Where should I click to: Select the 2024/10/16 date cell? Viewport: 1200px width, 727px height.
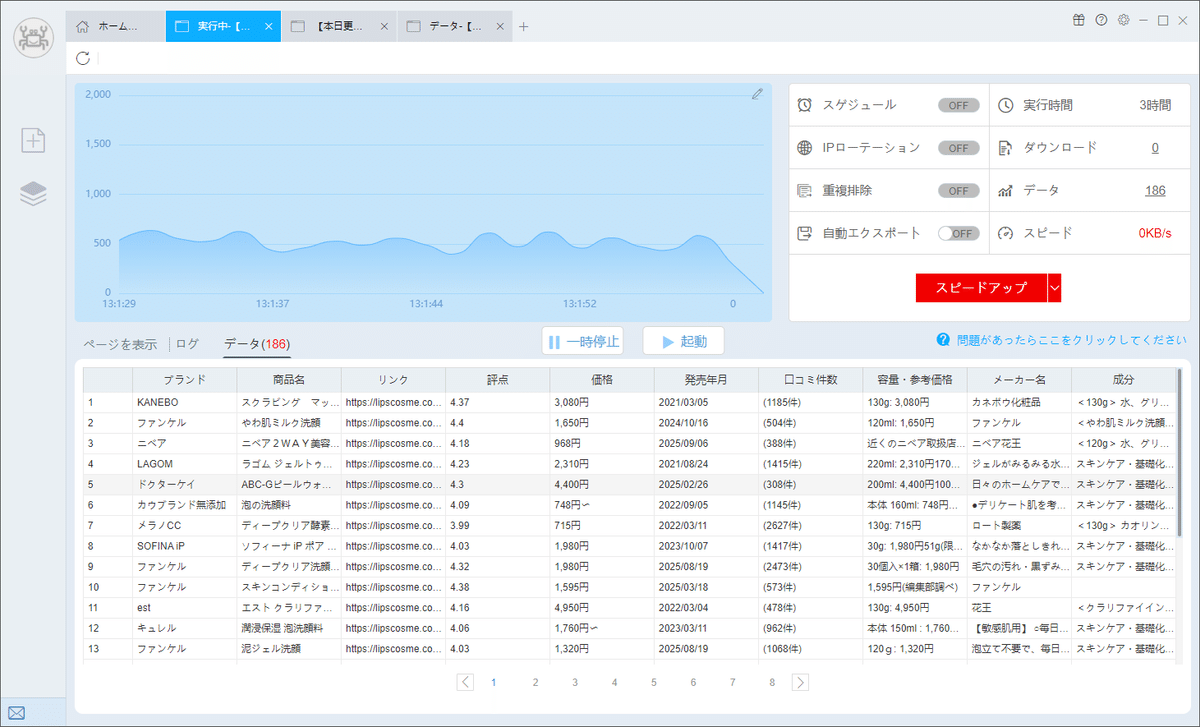[706, 423]
